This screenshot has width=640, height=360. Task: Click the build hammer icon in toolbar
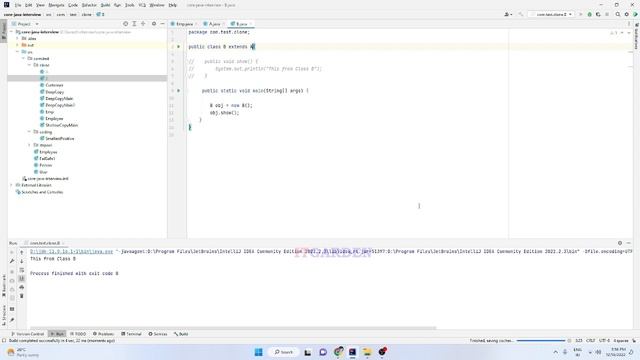[x=520, y=14]
